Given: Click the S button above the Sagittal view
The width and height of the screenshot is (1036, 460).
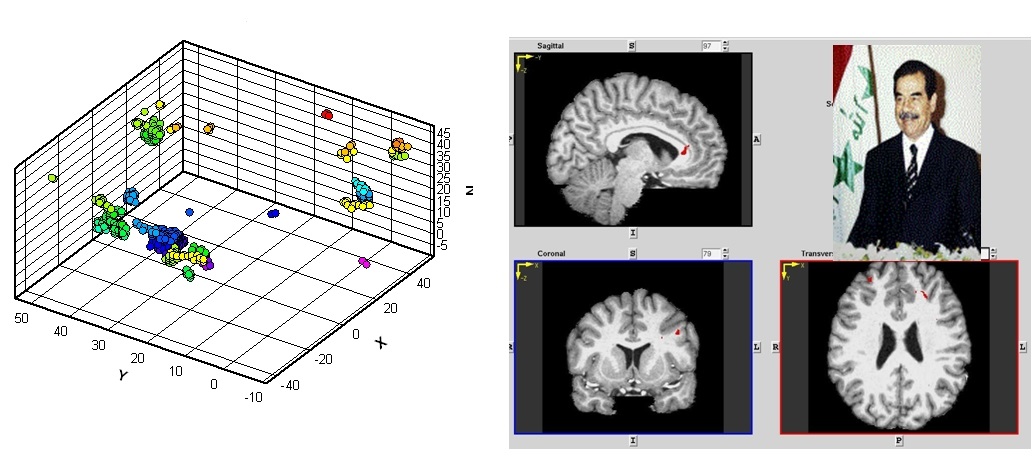Looking at the screenshot, I should [632, 46].
